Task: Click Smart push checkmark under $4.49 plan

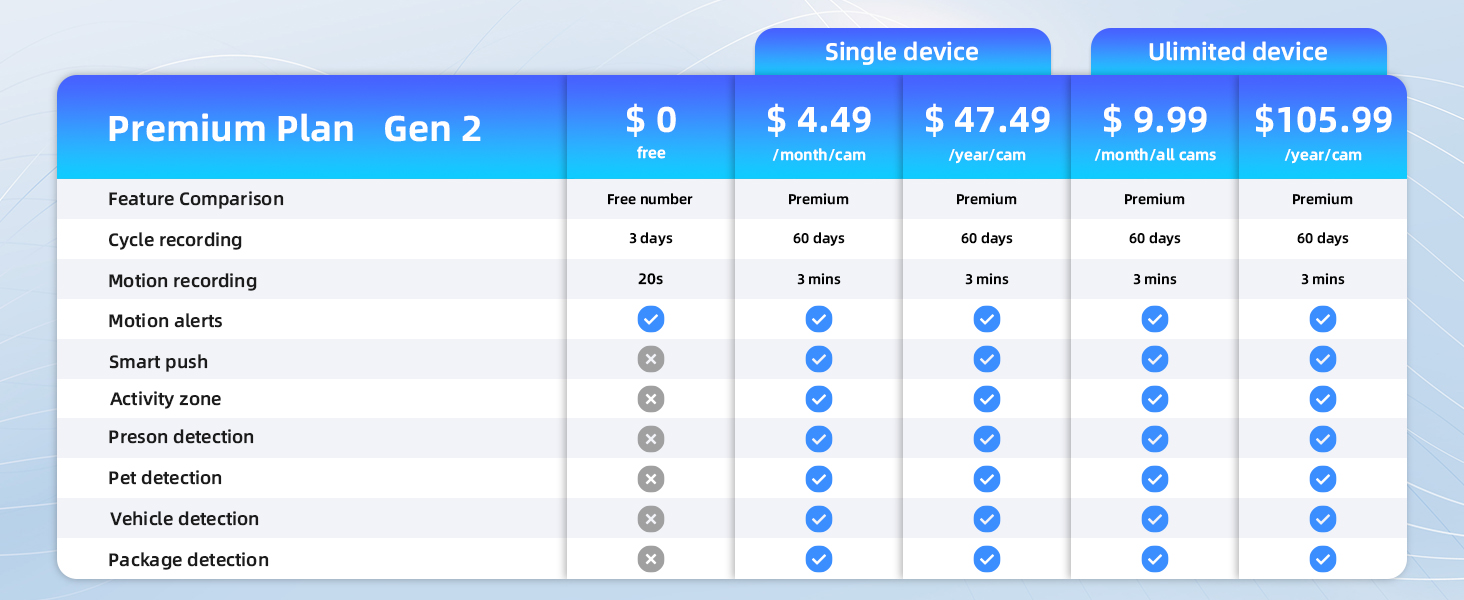Action: pos(819,360)
